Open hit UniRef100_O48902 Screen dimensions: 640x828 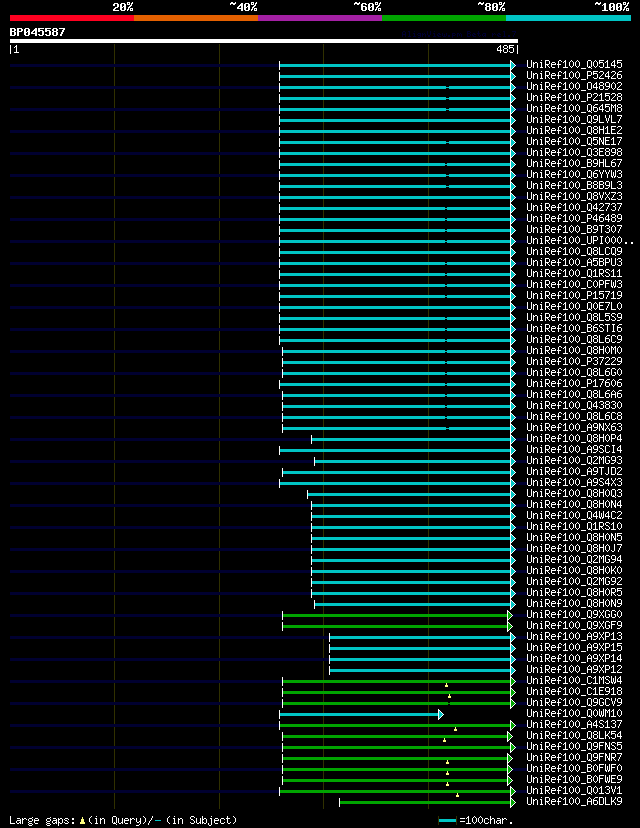tap(574, 86)
